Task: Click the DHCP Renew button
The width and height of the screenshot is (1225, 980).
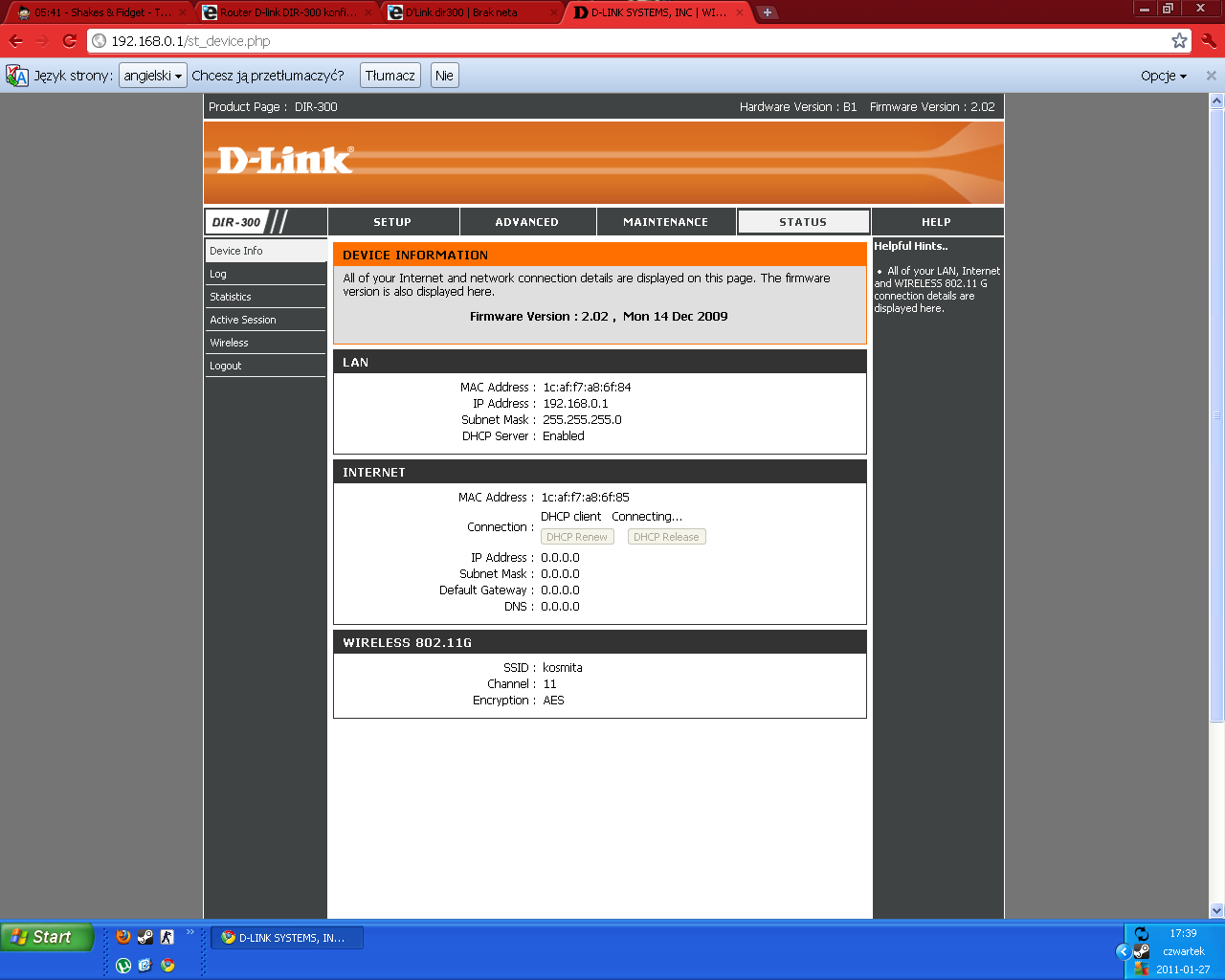Action: pos(577,537)
